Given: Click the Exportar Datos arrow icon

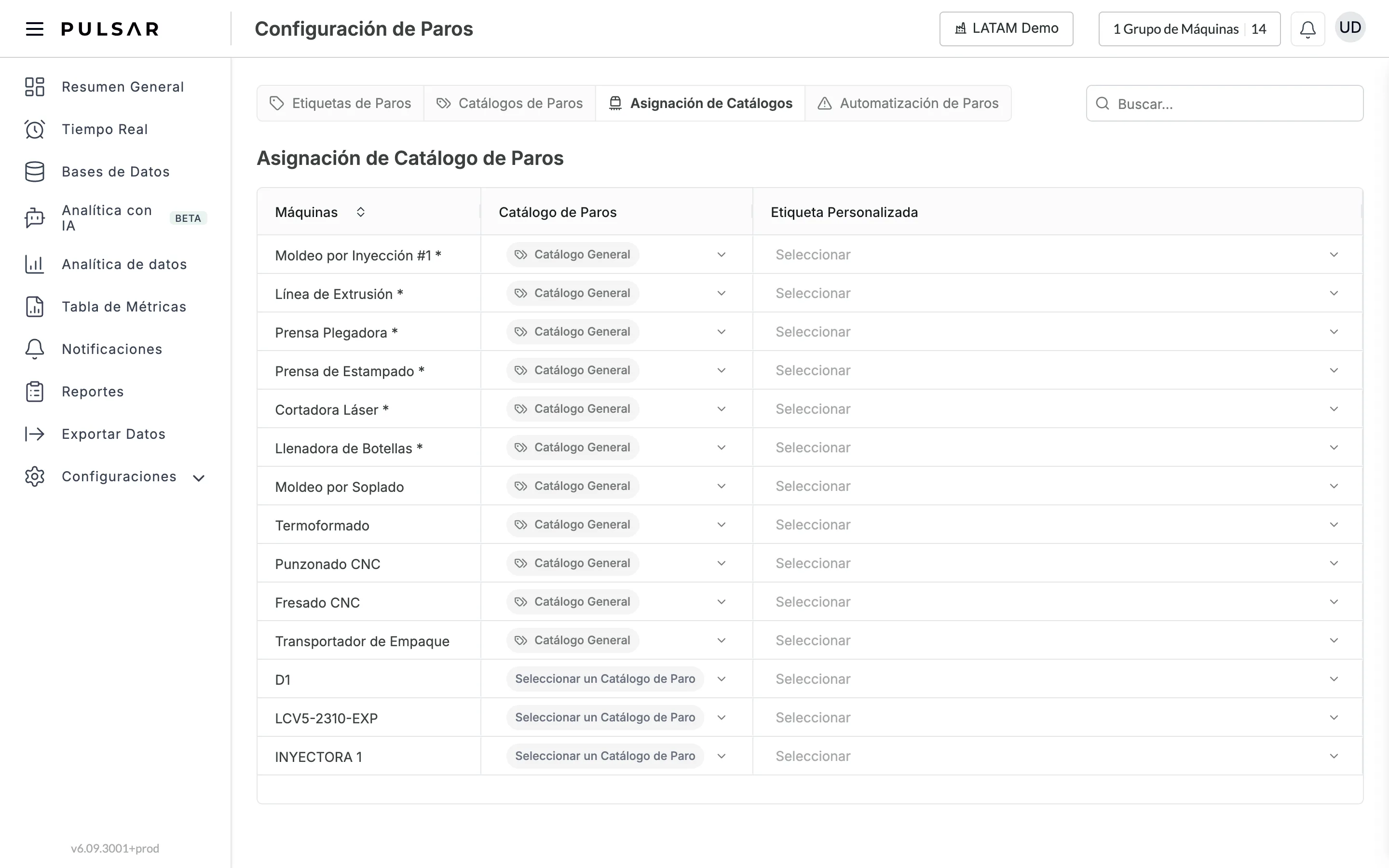Looking at the screenshot, I should pyautogui.click(x=34, y=434).
